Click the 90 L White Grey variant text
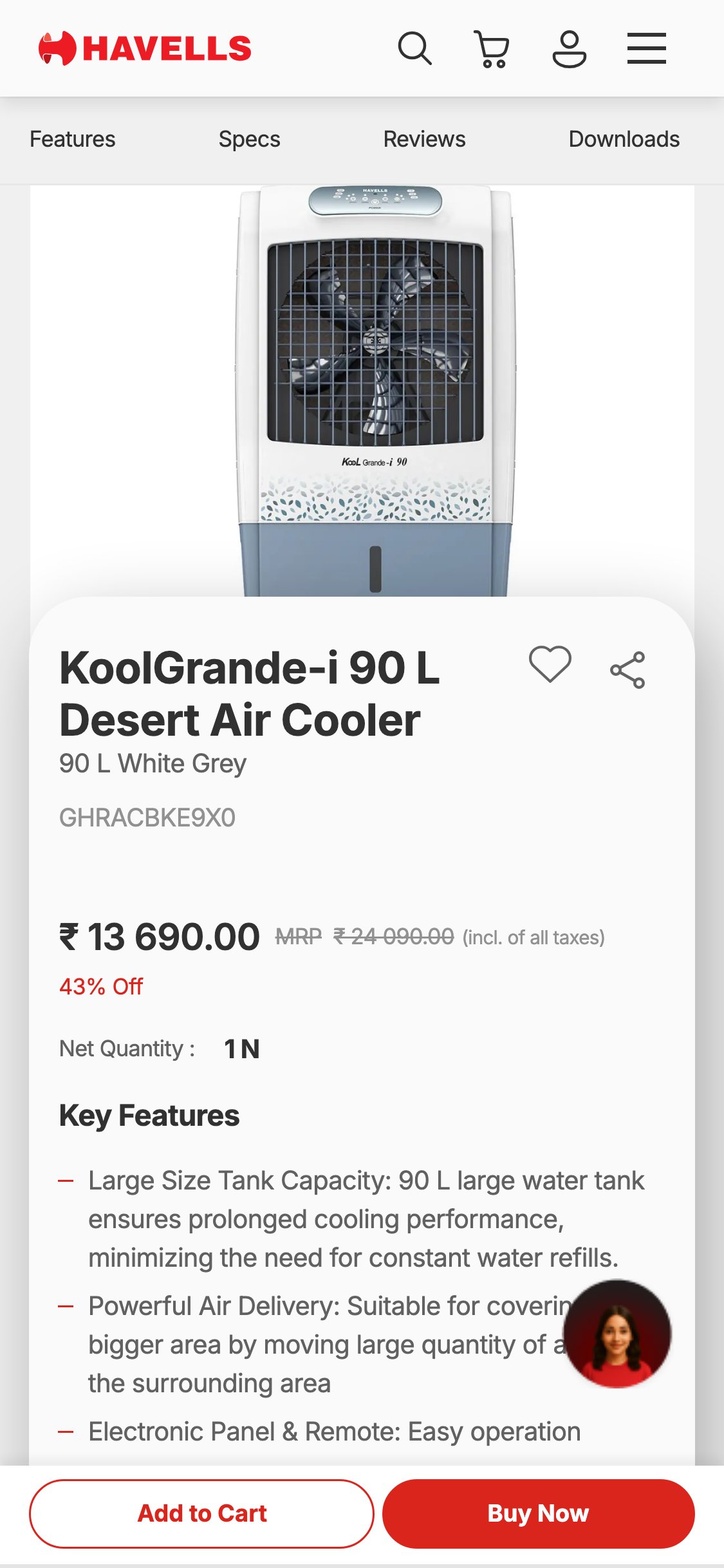 [152, 763]
